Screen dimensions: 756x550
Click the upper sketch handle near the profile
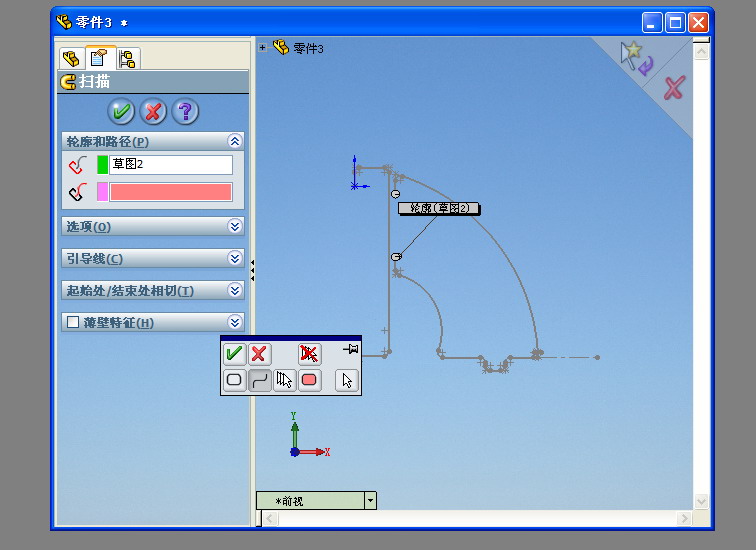[x=395, y=194]
